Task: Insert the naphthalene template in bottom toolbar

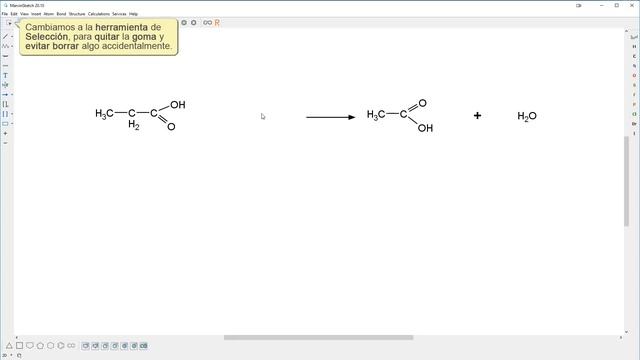Action: [x=71, y=346]
